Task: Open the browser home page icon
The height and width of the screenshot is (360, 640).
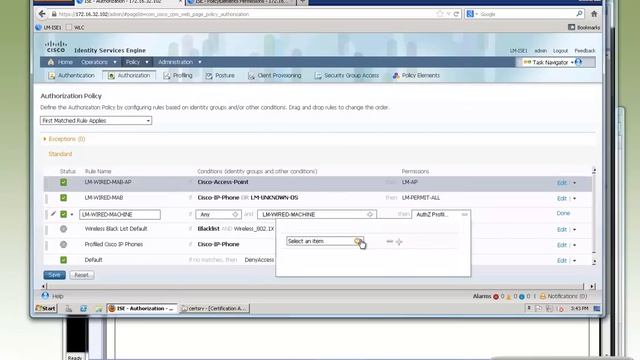Action: pyautogui.click(x=594, y=14)
